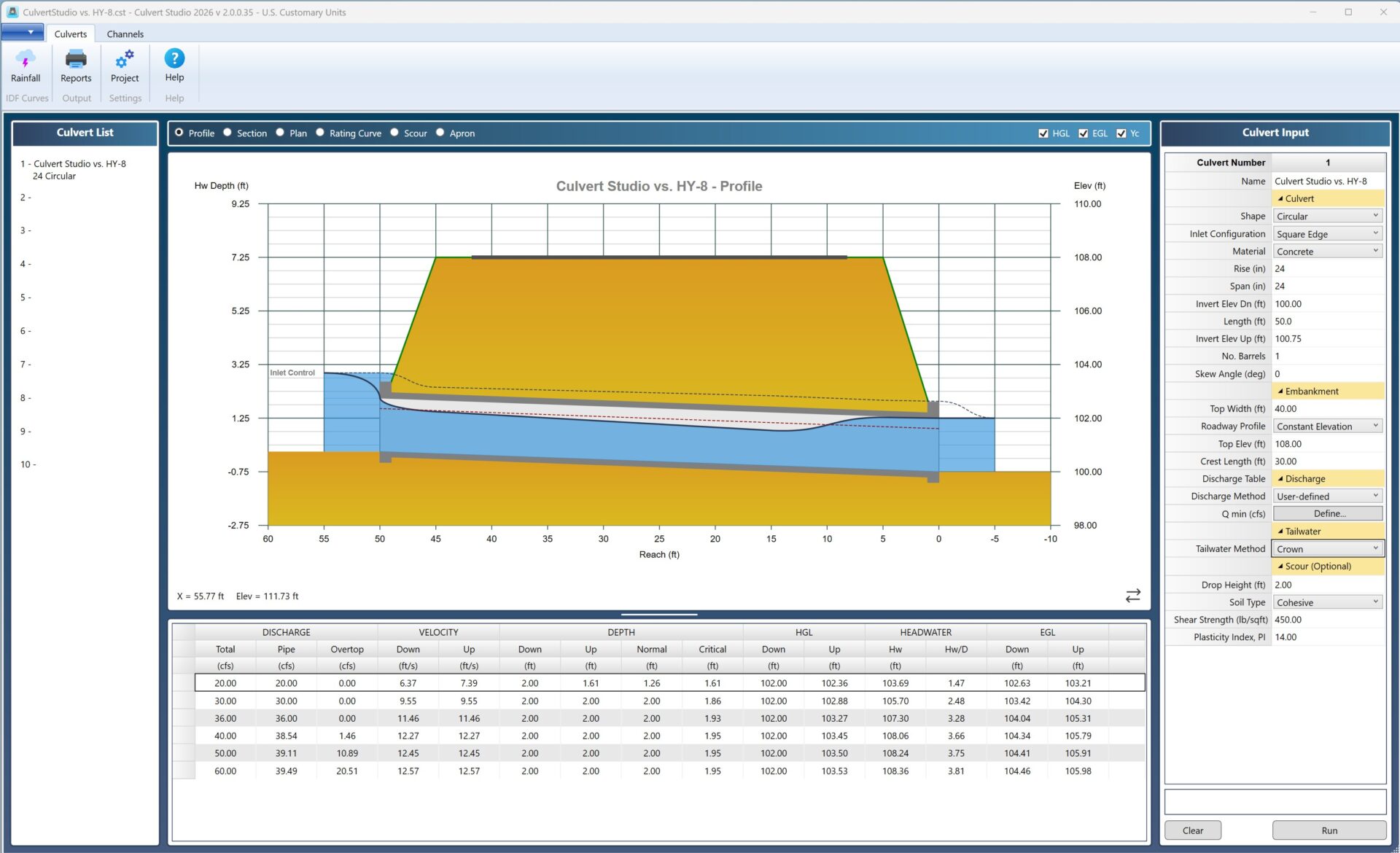The height and width of the screenshot is (853, 1400).
Task: Toggle the EGL checkbox
Action: 1084,133
